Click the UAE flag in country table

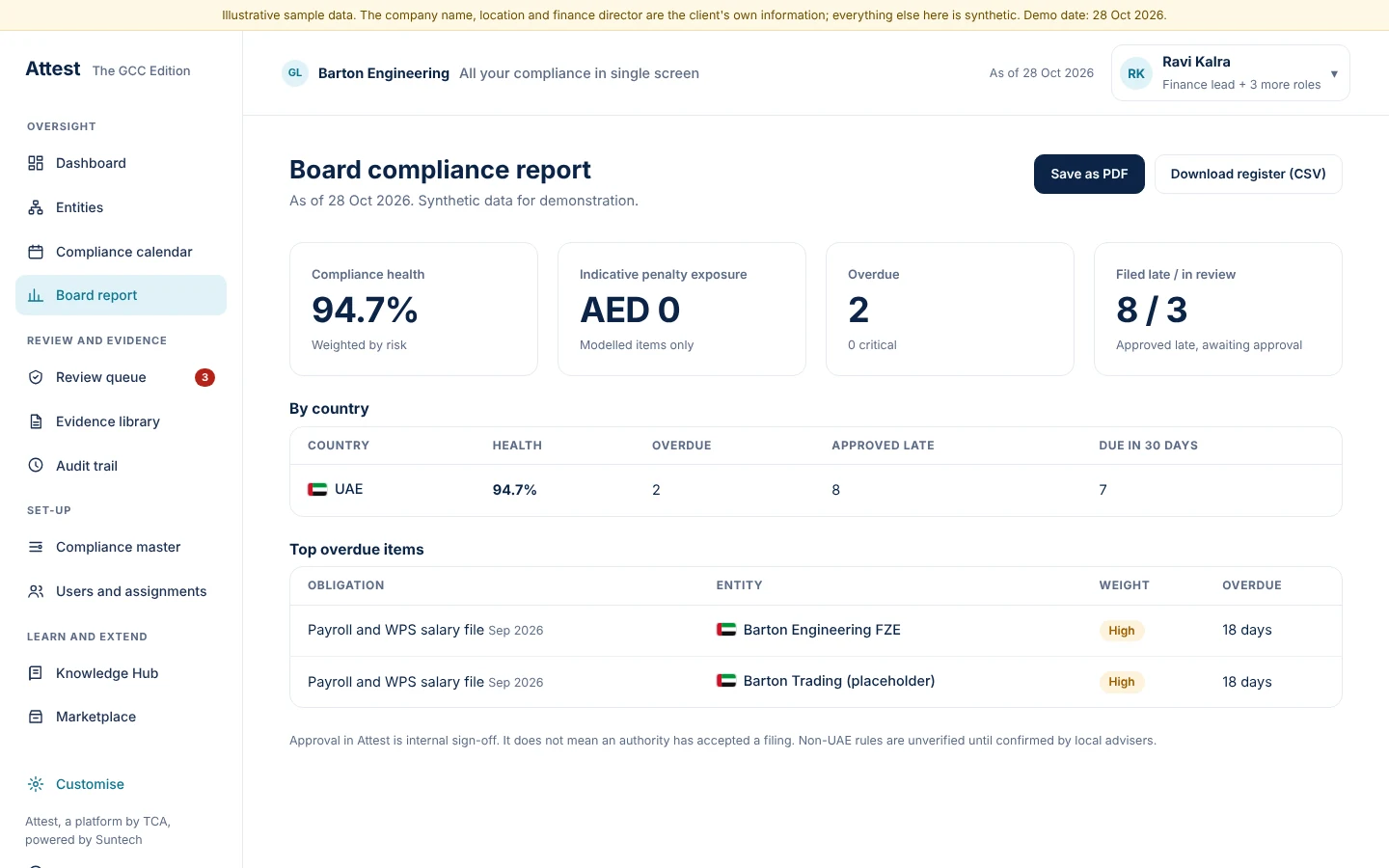[317, 490]
